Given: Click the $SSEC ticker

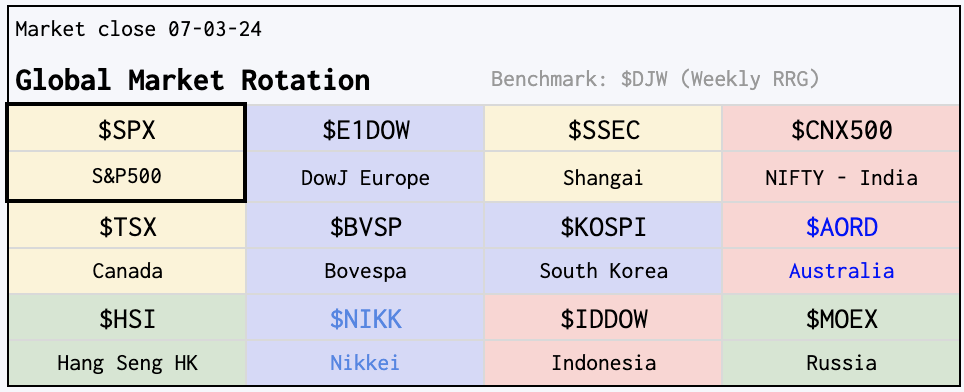Looking at the screenshot, I should click(x=603, y=130).
